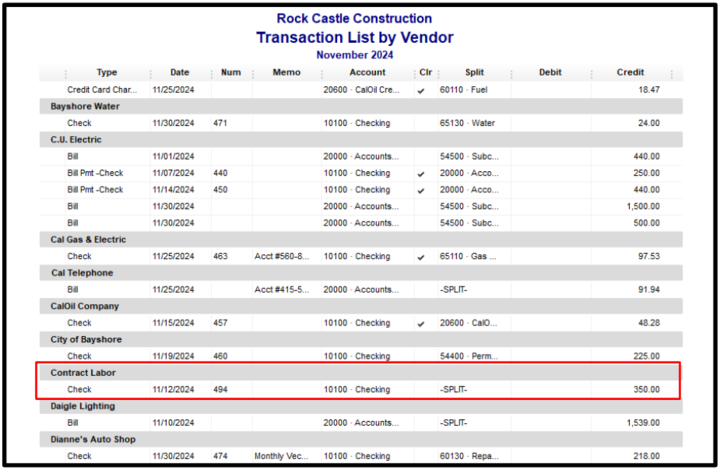The width and height of the screenshot is (720, 470).
Task: Click the cleared checkmark for check 457
Action: 421,324
